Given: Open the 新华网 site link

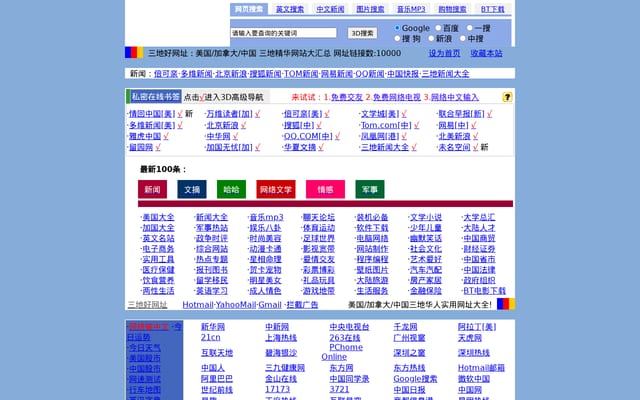Looking at the screenshot, I should 213,327.
